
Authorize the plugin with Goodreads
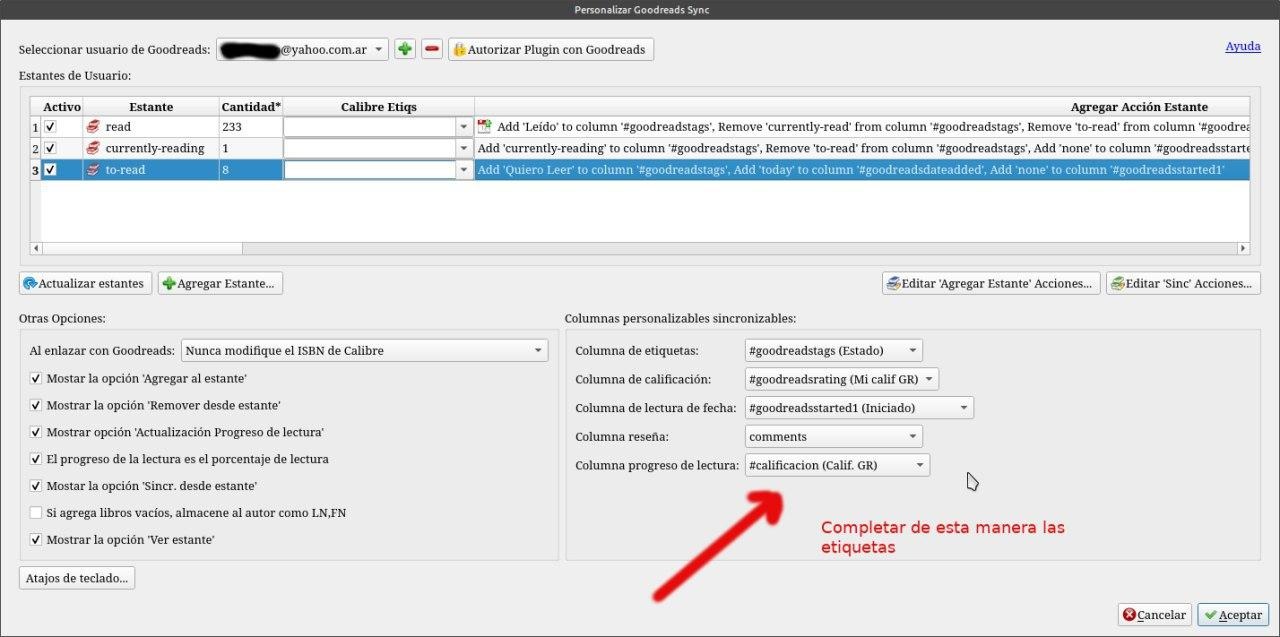tap(551, 49)
